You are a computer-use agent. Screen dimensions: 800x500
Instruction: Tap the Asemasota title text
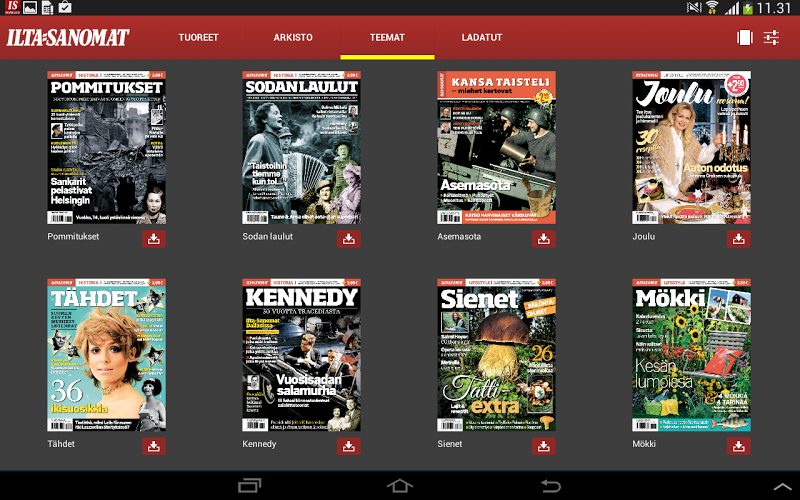[459, 237]
